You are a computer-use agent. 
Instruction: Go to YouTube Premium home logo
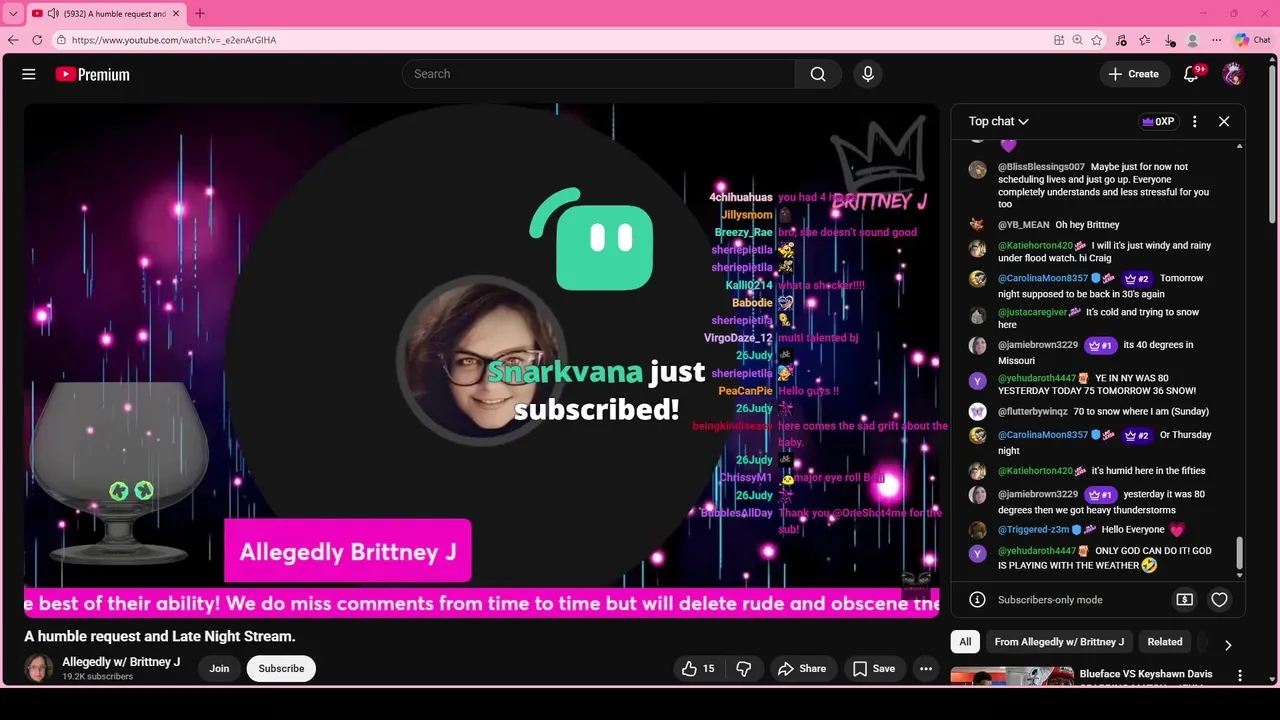click(x=92, y=74)
